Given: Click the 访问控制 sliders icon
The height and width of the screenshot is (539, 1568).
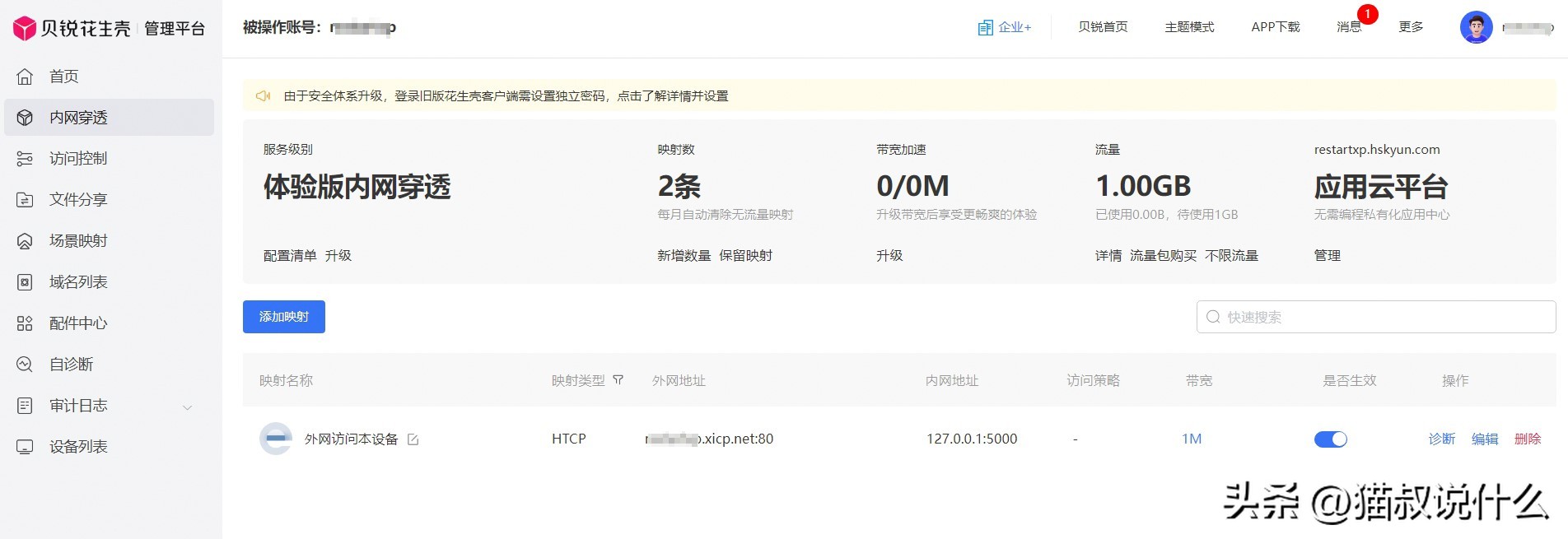Looking at the screenshot, I should point(25,159).
